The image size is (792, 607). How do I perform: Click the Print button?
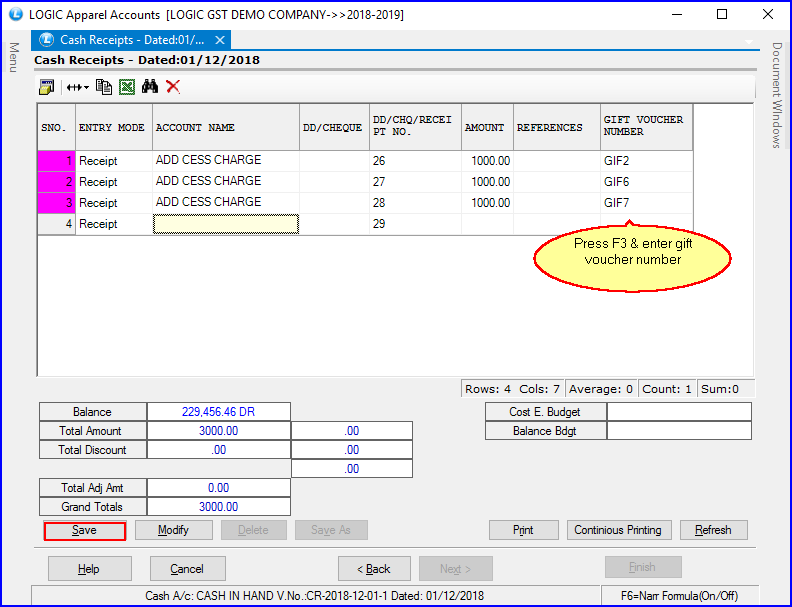[x=523, y=530]
